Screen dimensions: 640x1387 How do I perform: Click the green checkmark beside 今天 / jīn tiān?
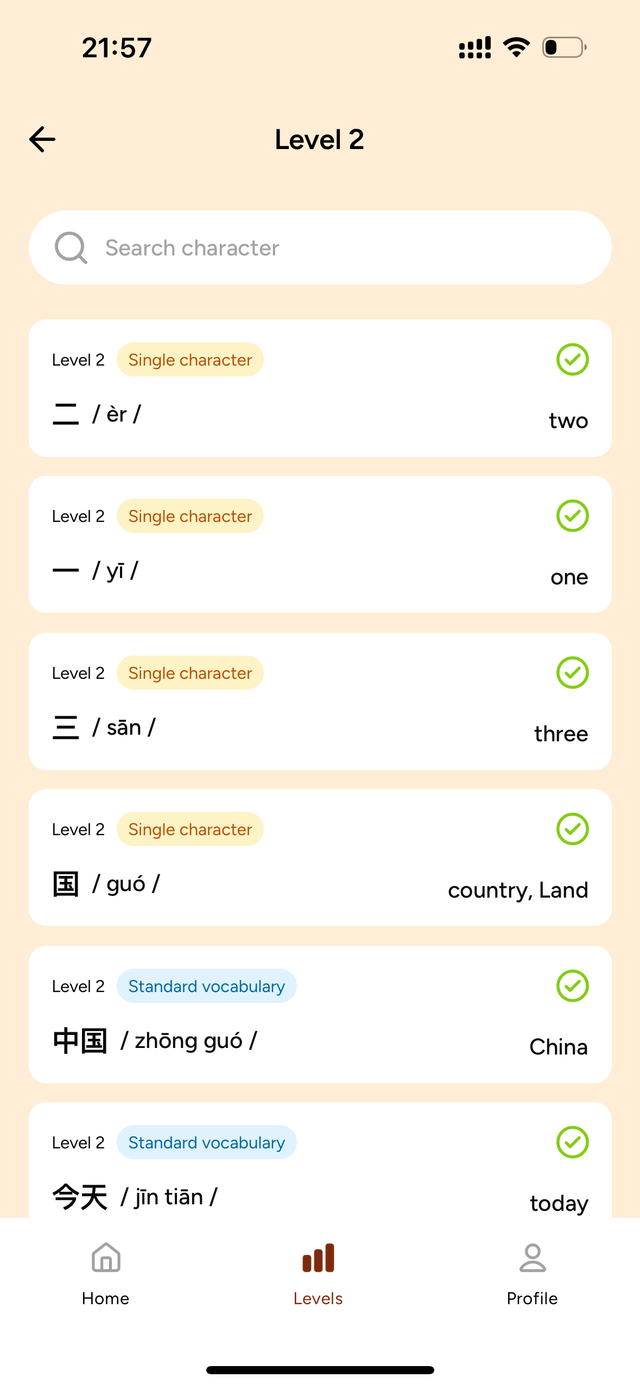[572, 1142]
